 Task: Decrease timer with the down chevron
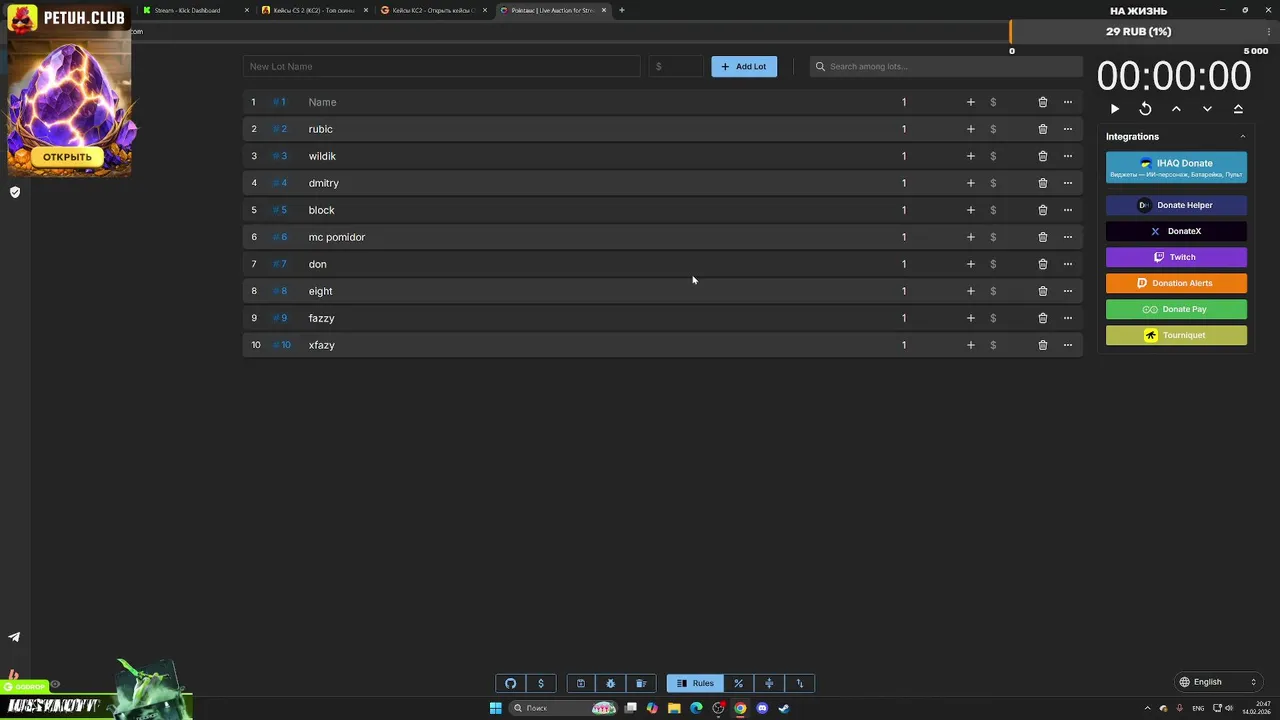[x=1207, y=109]
